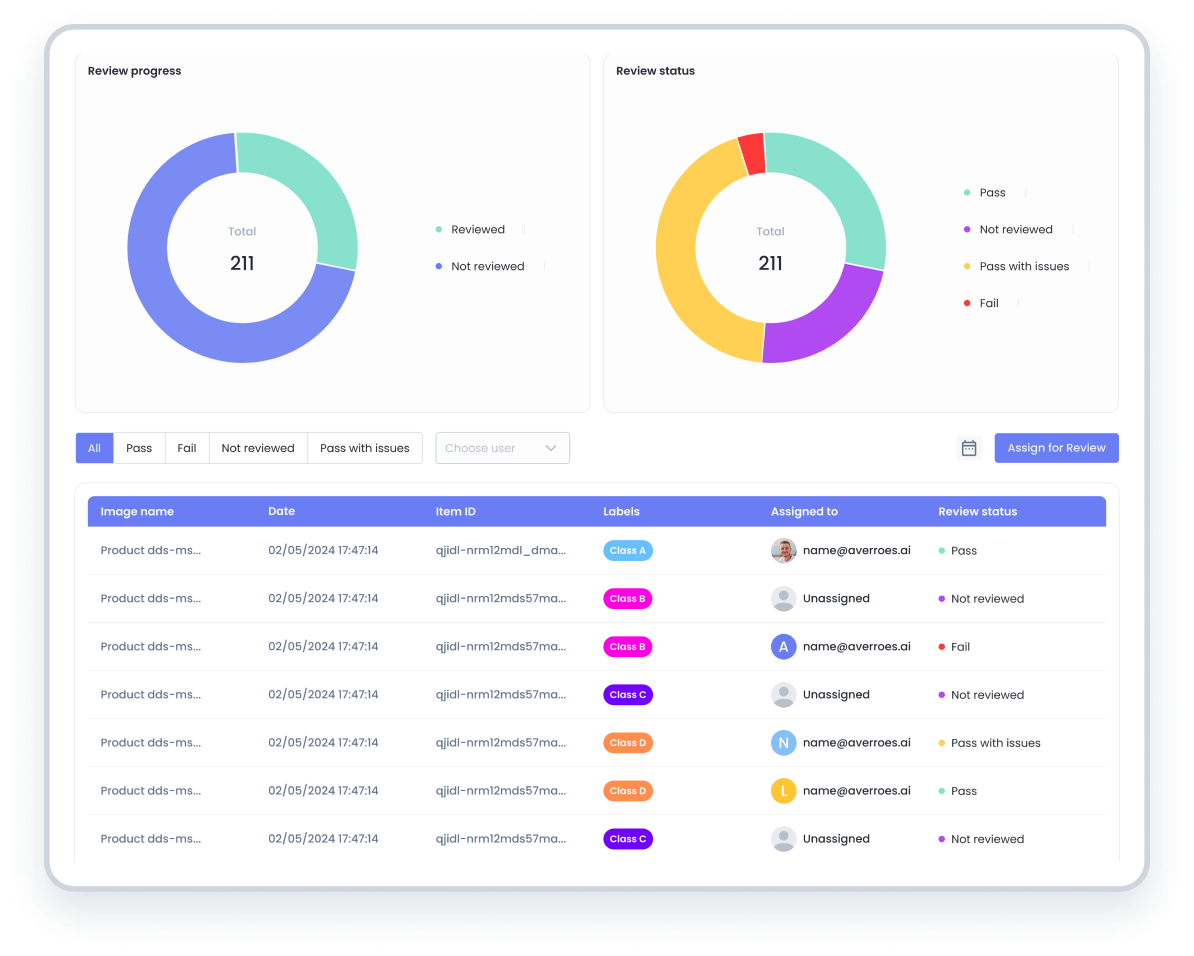This screenshot has width=1194, height=956.
Task: Click the Image name column header
Action: [x=137, y=511]
